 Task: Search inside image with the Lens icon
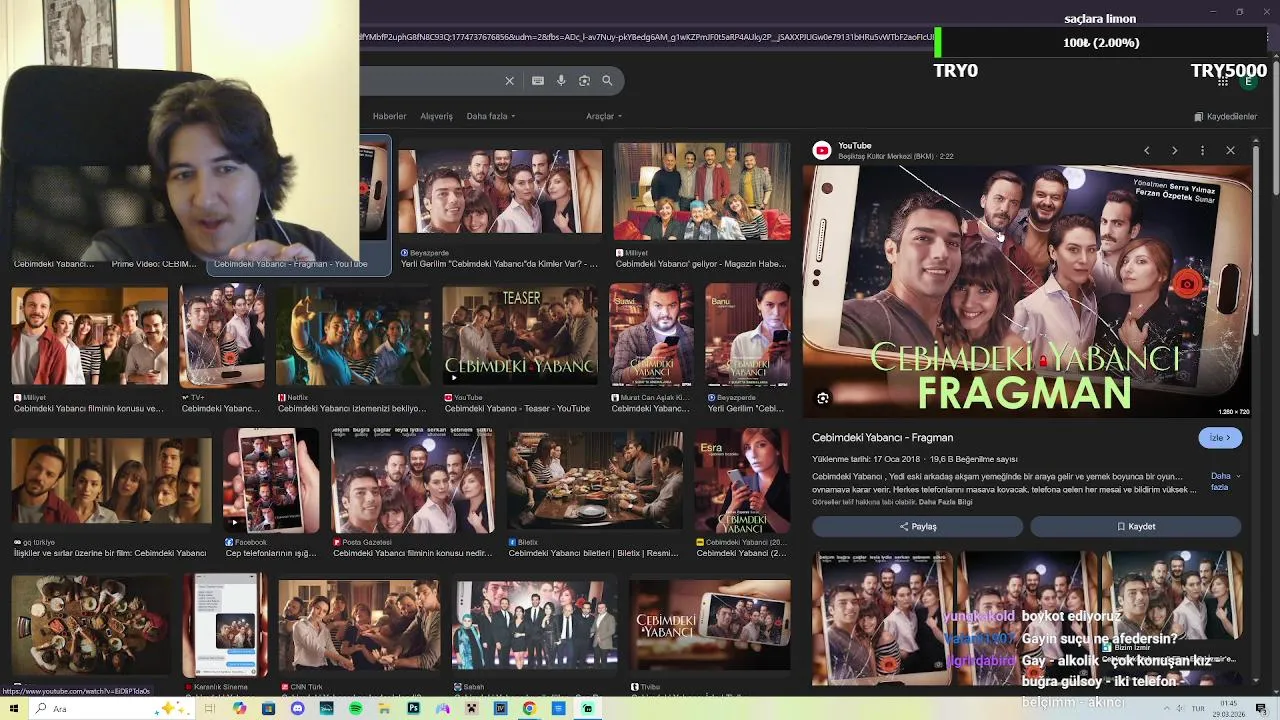tap(823, 398)
